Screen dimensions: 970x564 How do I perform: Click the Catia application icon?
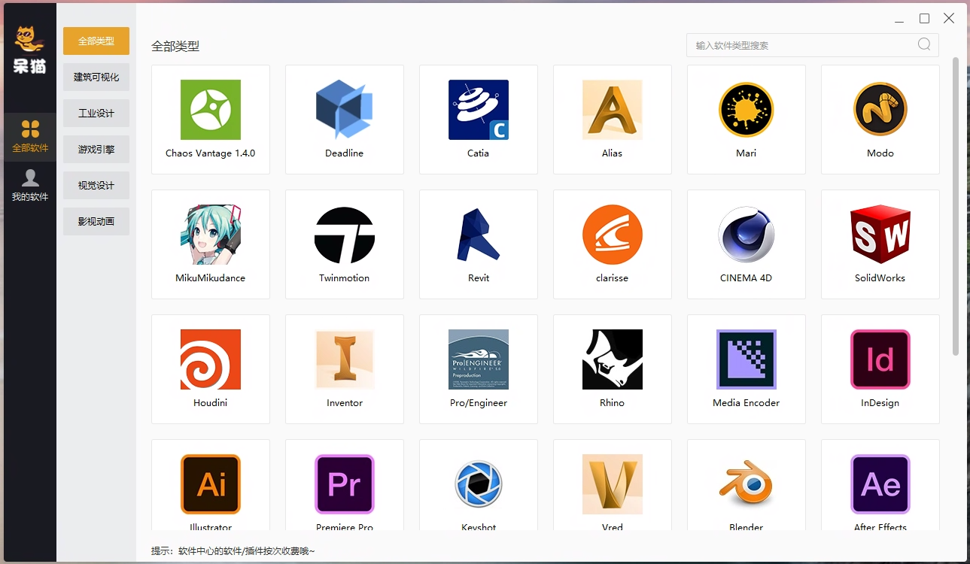(478, 109)
